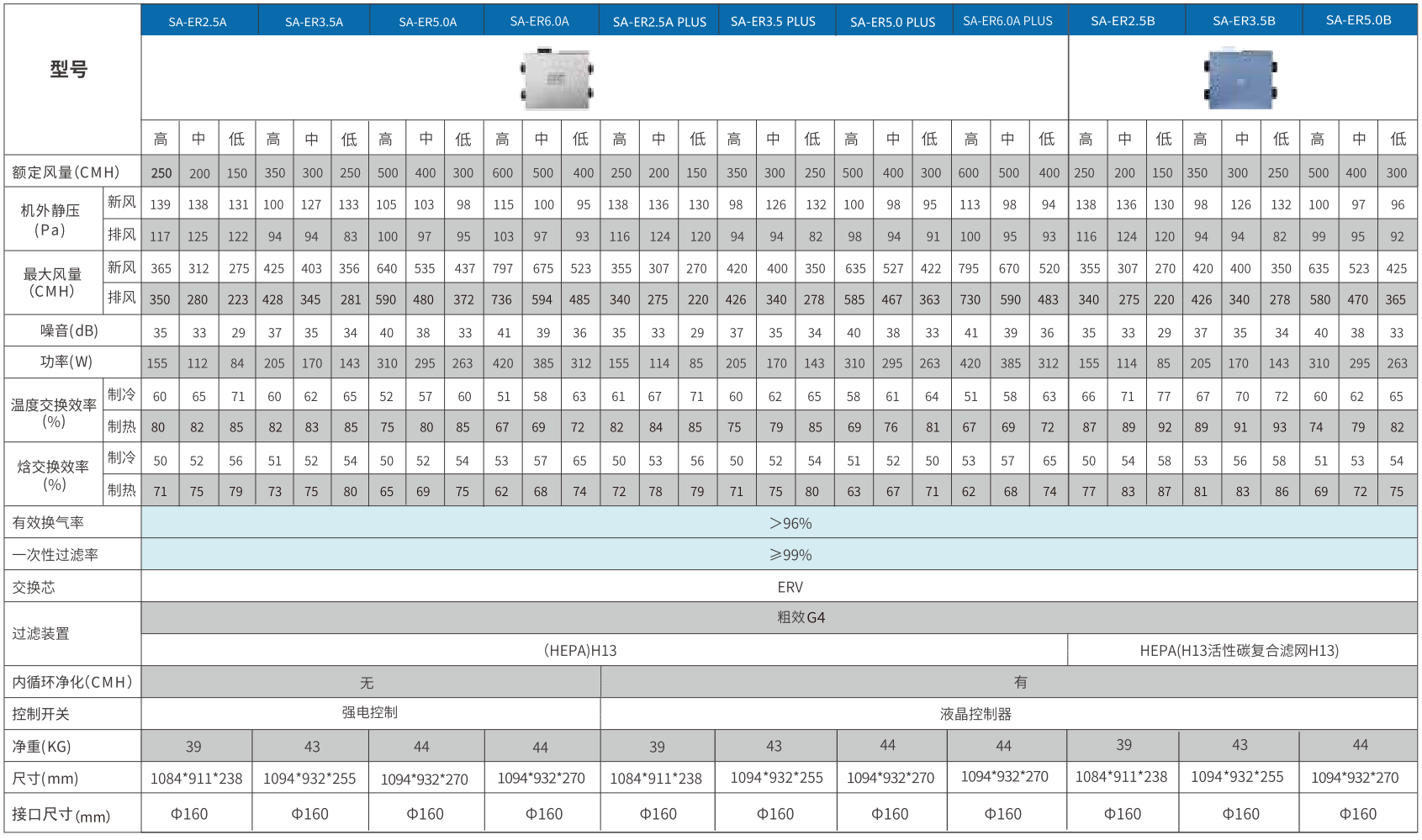Click the max exhaust airflow value 580
1422x840 pixels.
pos(1319,299)
